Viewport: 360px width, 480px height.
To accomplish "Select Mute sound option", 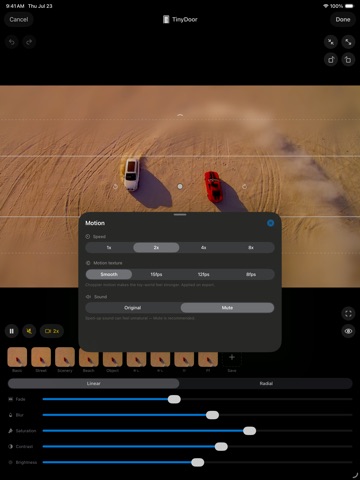I will [227, 308].
